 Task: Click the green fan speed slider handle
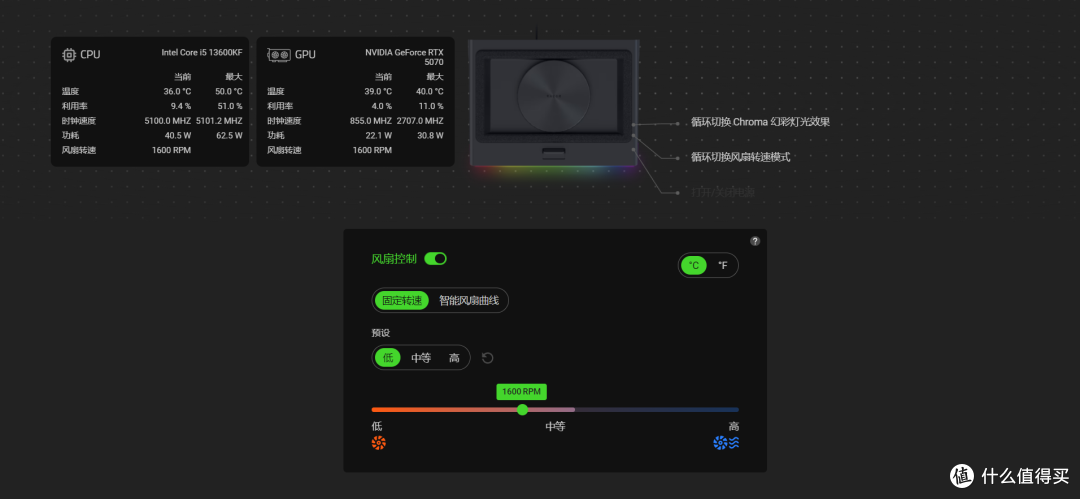(x=522, y=409)
